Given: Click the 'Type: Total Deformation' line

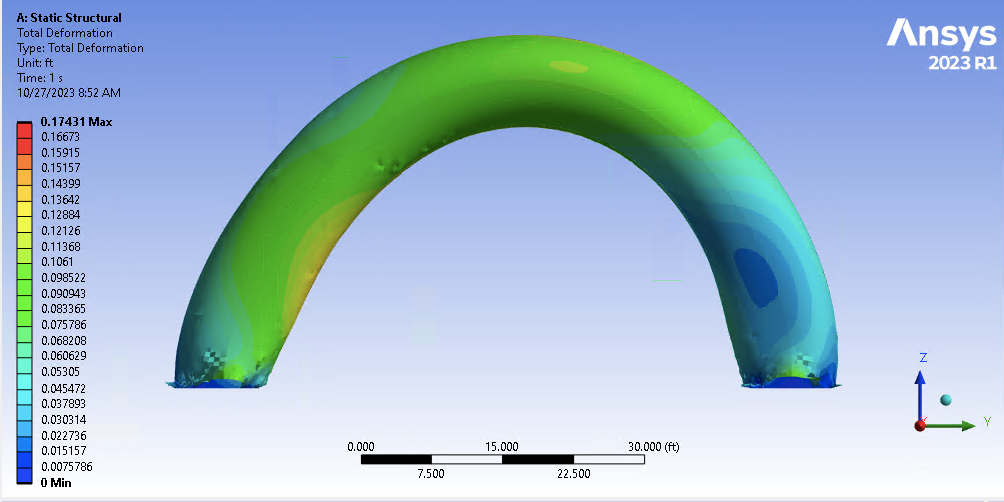Looking at the screenshot, I should click(x=80, y=48).
